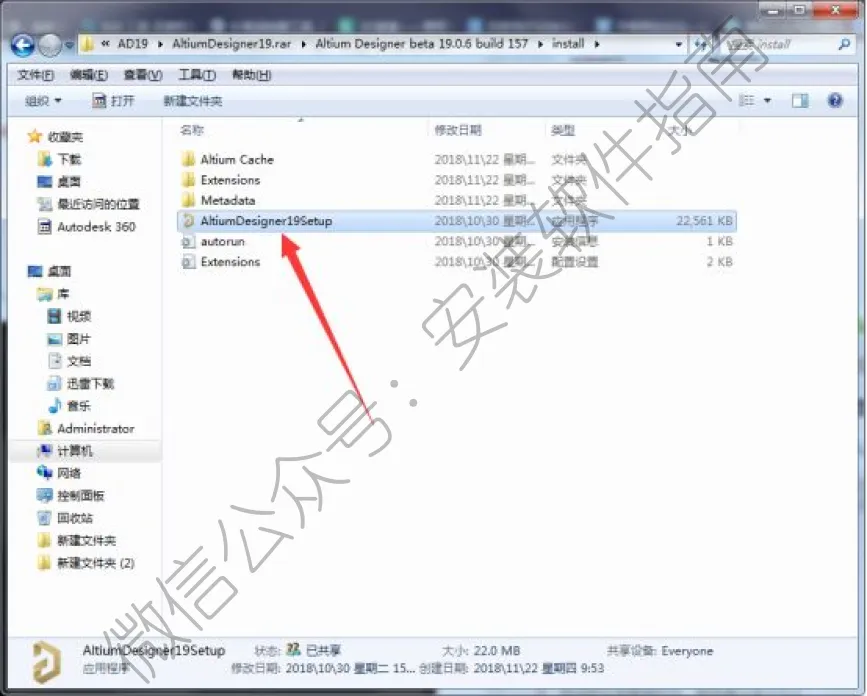Open the 音乐 library
867x696 pixels.
pyautogui.click(x=79, y=406)
